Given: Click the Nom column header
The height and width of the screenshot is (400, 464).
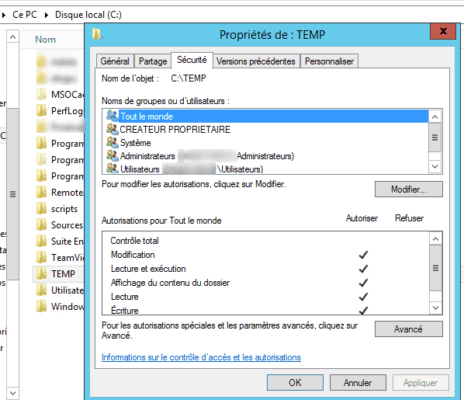Looking at the screenshot, I should [x=45, y=40].
